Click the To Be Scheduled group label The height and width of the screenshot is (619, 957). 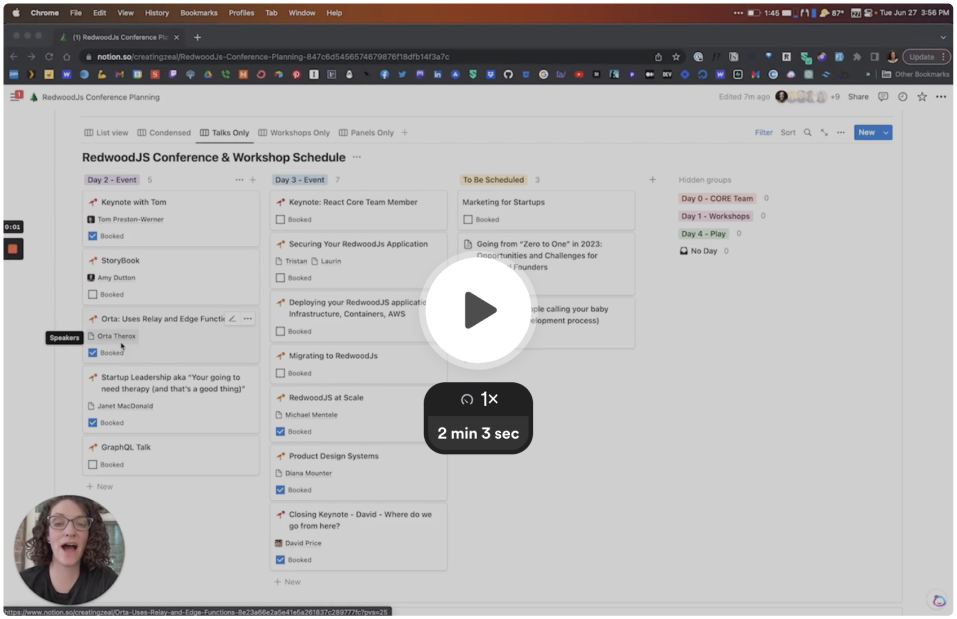(x=493, y=180)
